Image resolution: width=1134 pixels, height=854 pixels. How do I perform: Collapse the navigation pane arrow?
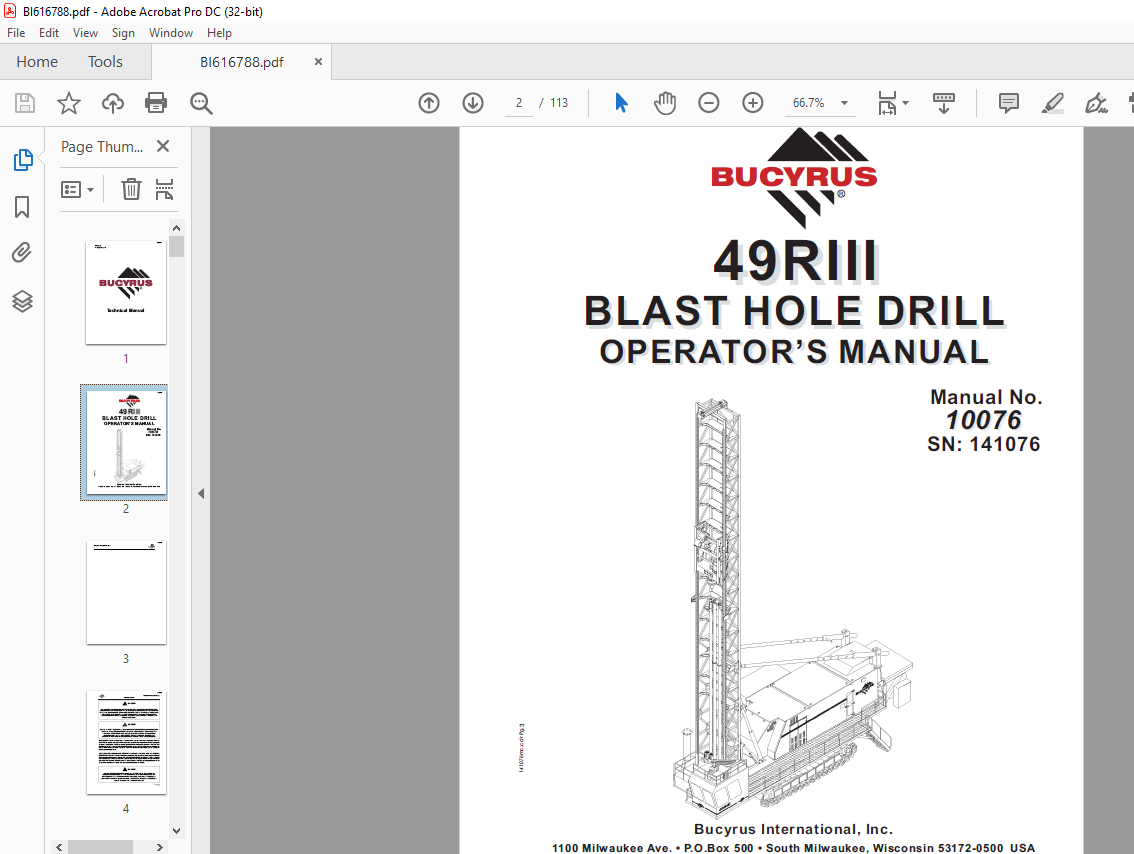tap(201, 494)
